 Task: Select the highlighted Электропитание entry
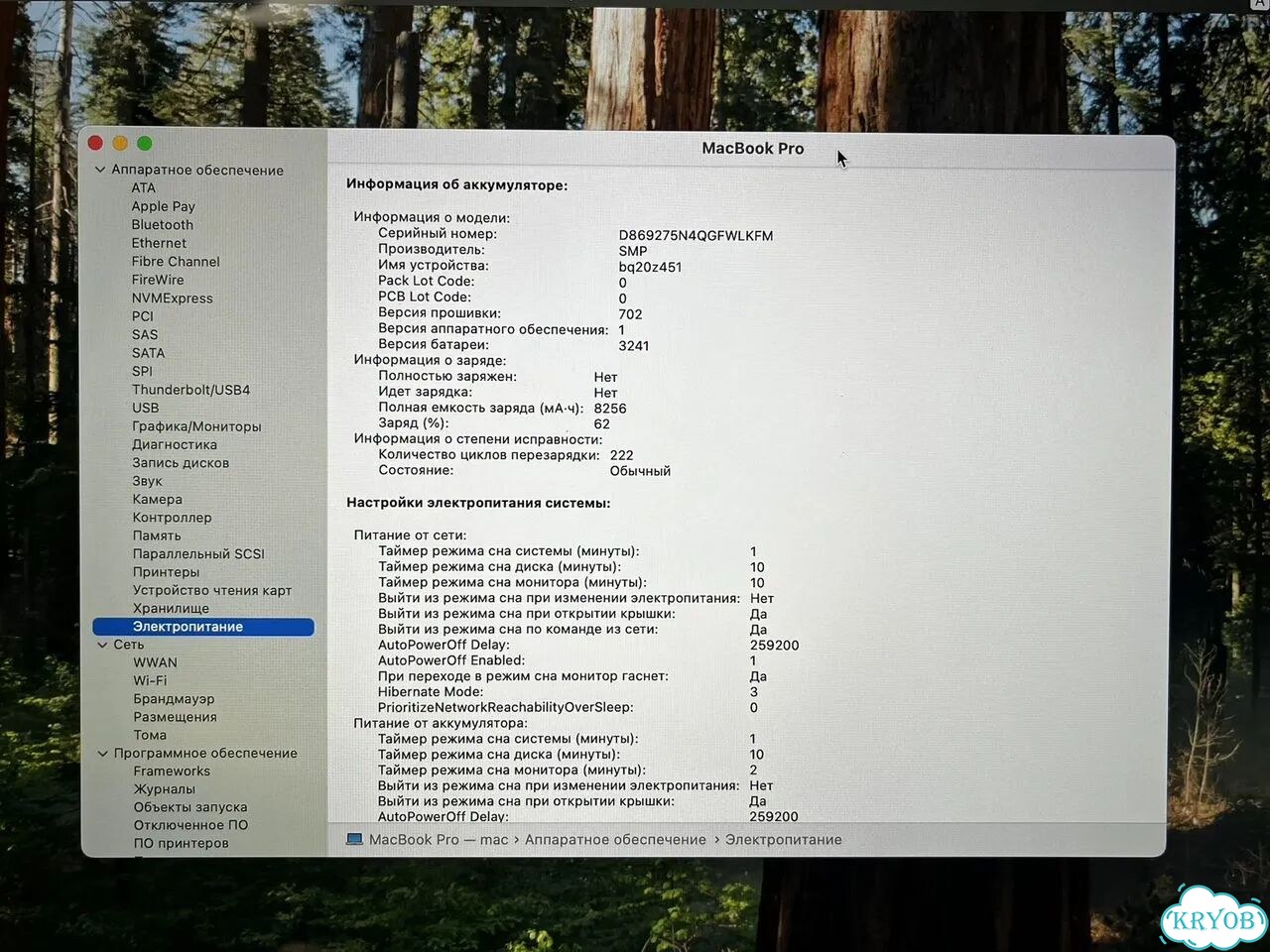203,627
